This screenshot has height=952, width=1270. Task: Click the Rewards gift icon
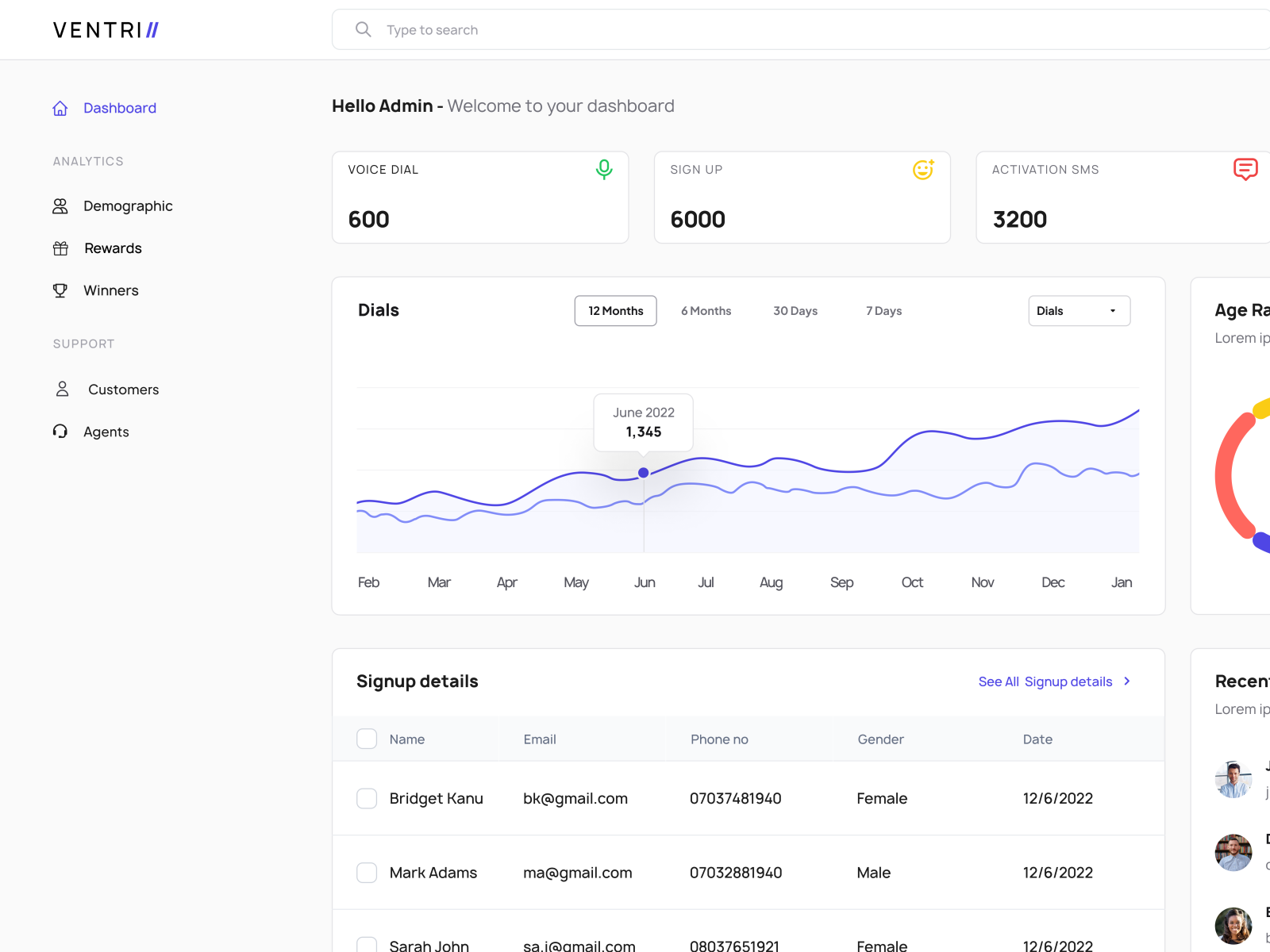tap(60, 248)
